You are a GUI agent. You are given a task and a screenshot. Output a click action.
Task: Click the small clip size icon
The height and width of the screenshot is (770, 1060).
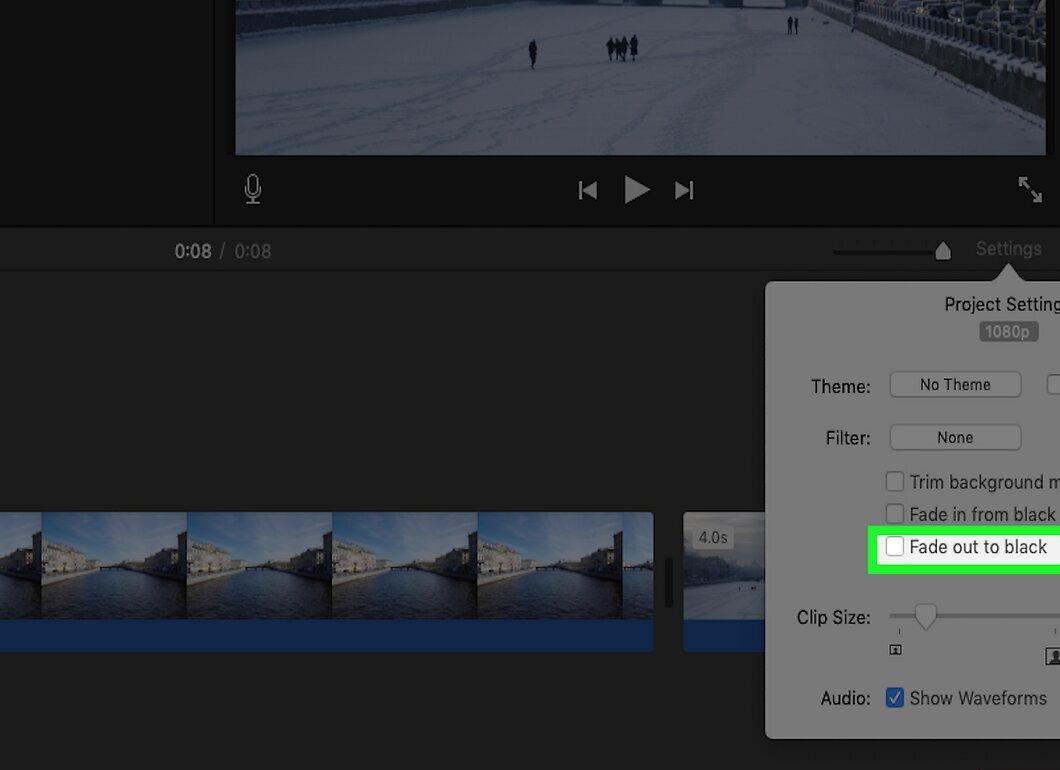coord(895,650)
